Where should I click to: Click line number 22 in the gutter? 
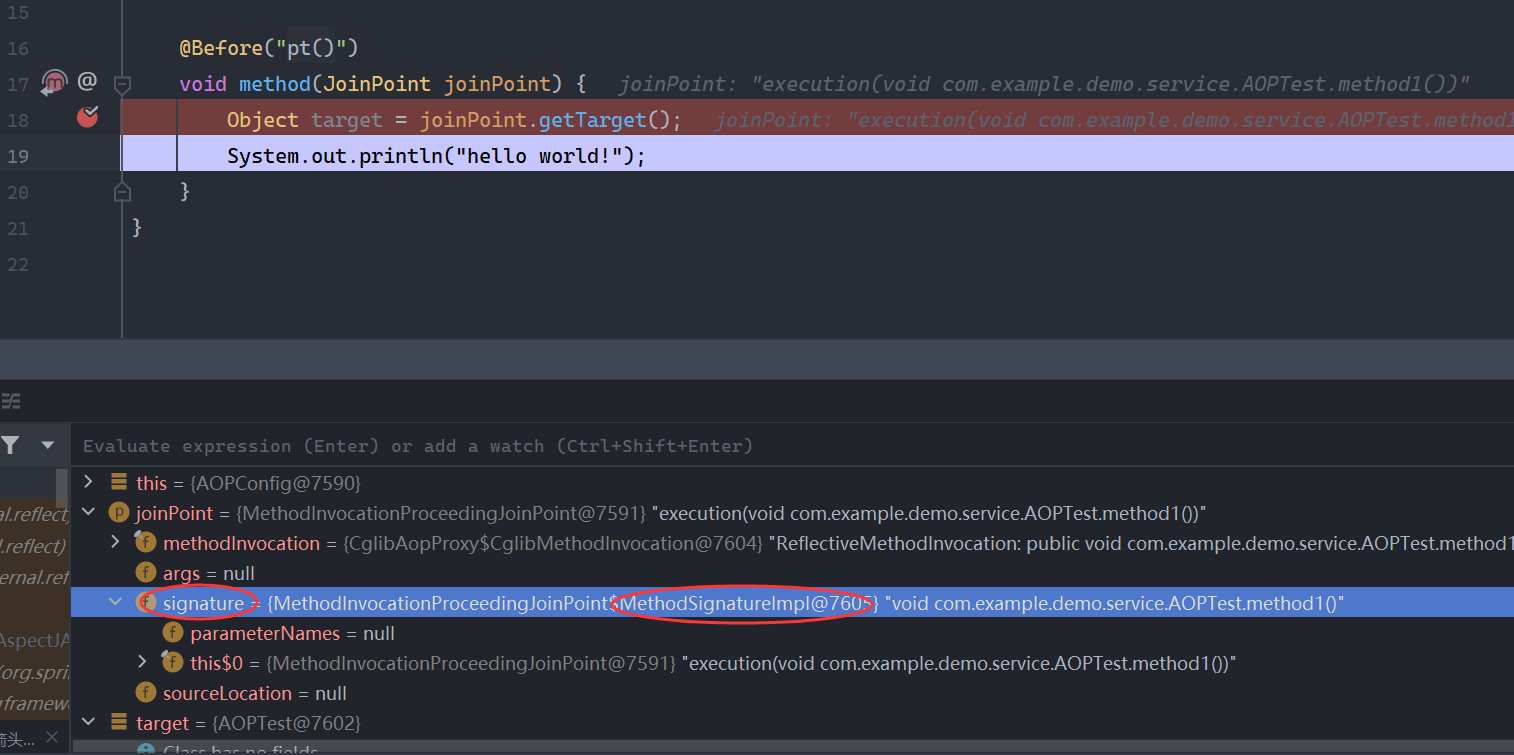(x=17, y=264)
